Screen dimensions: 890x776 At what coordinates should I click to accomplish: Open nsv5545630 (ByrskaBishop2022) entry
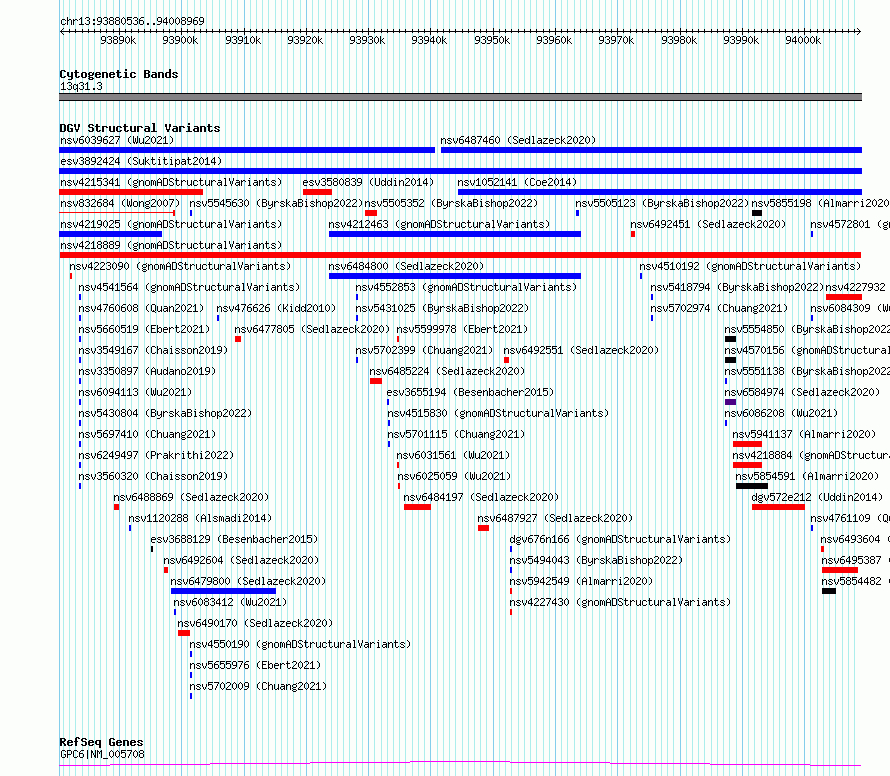click(276, 203)
